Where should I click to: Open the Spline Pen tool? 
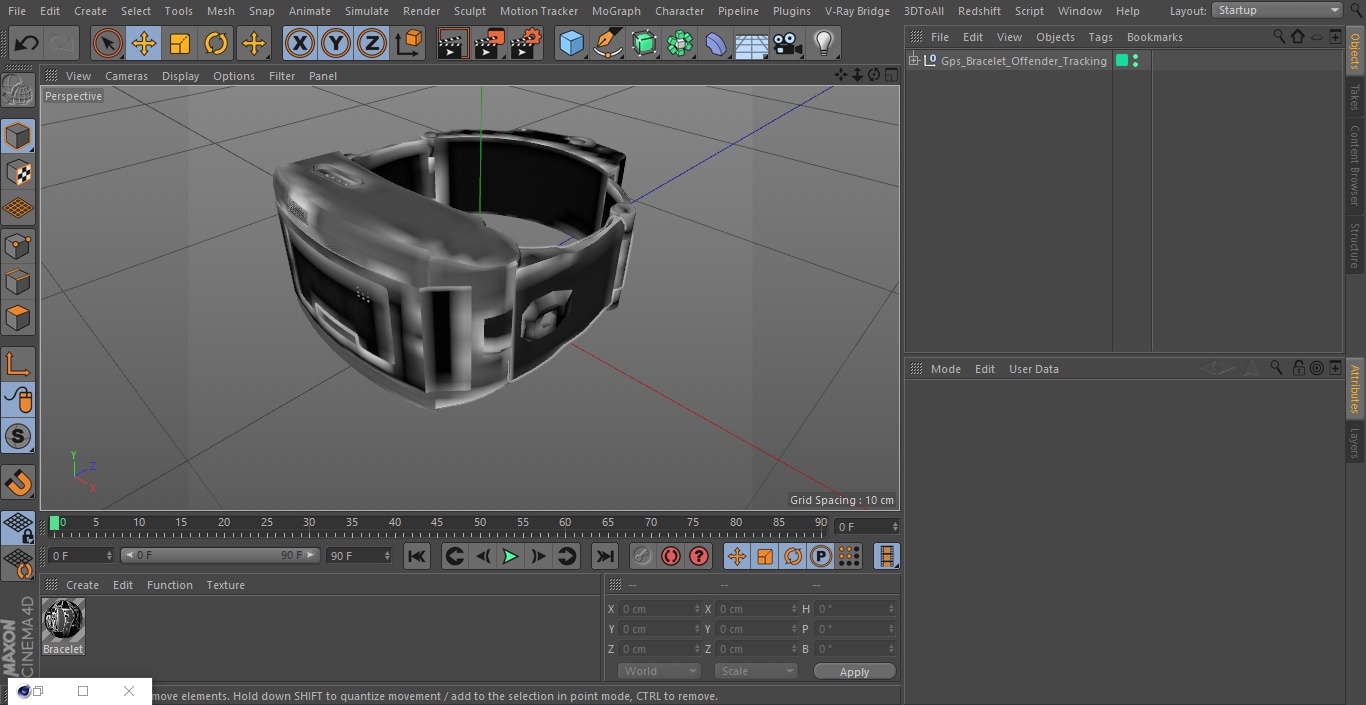[x=607, y=43]
